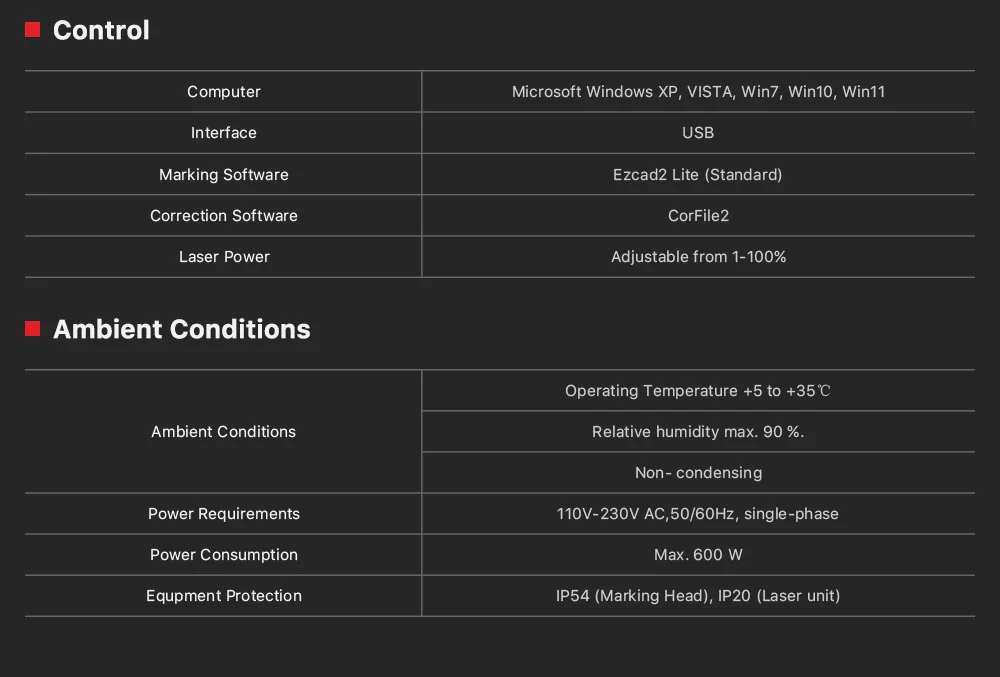
Task: Click the Laser Power label
Action: (x=224, y=257)
